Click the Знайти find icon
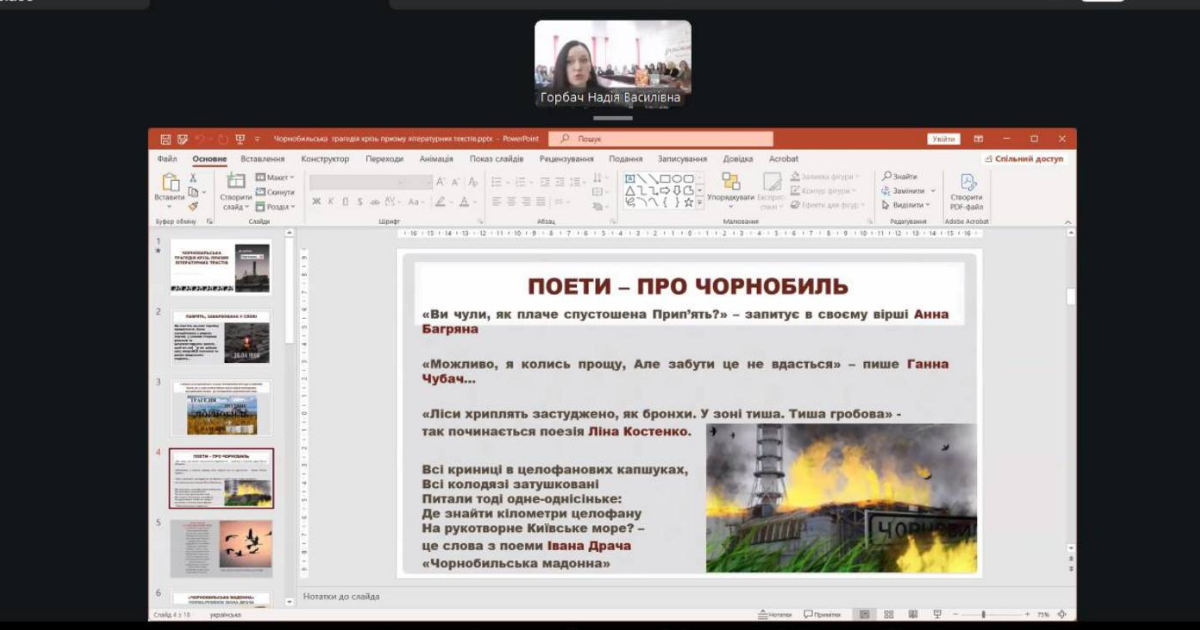This screenshot has height=630, width=1200. (899, 176)
